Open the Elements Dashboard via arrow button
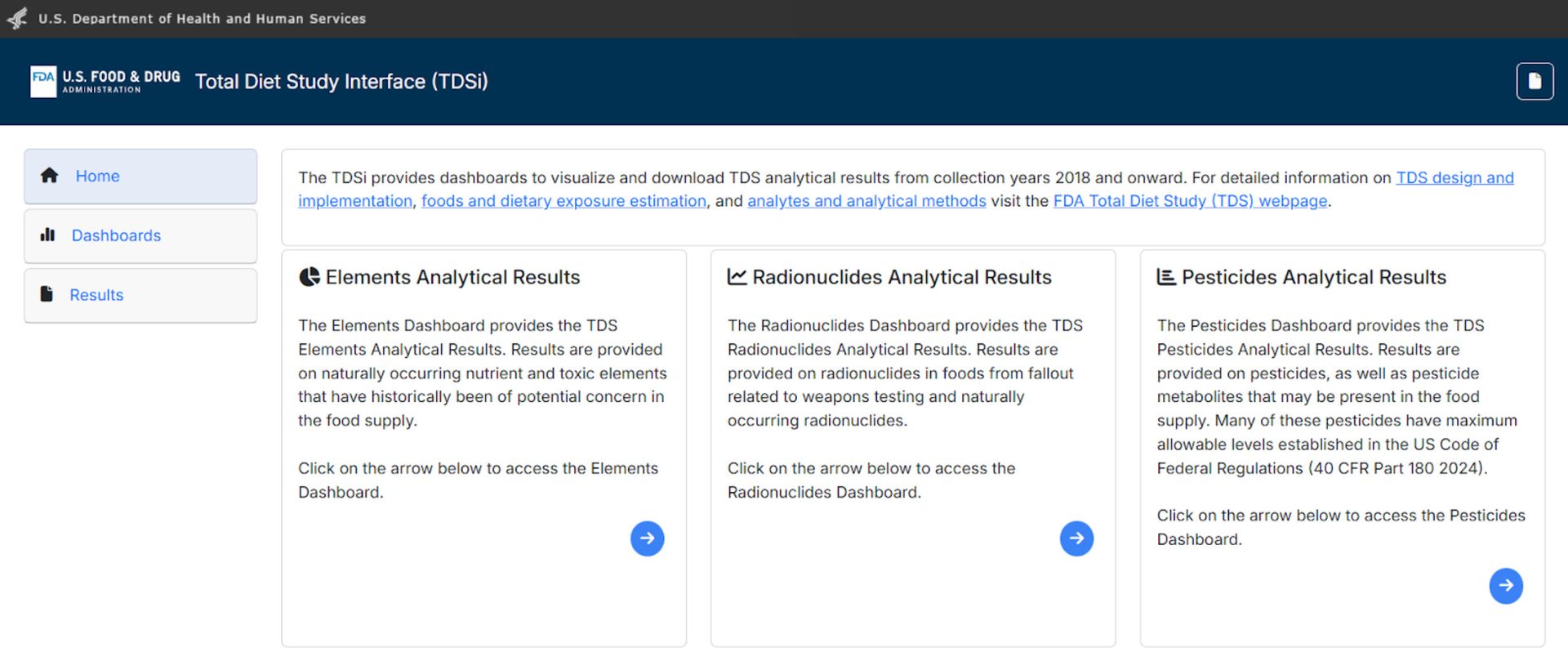 coord(647,539)
